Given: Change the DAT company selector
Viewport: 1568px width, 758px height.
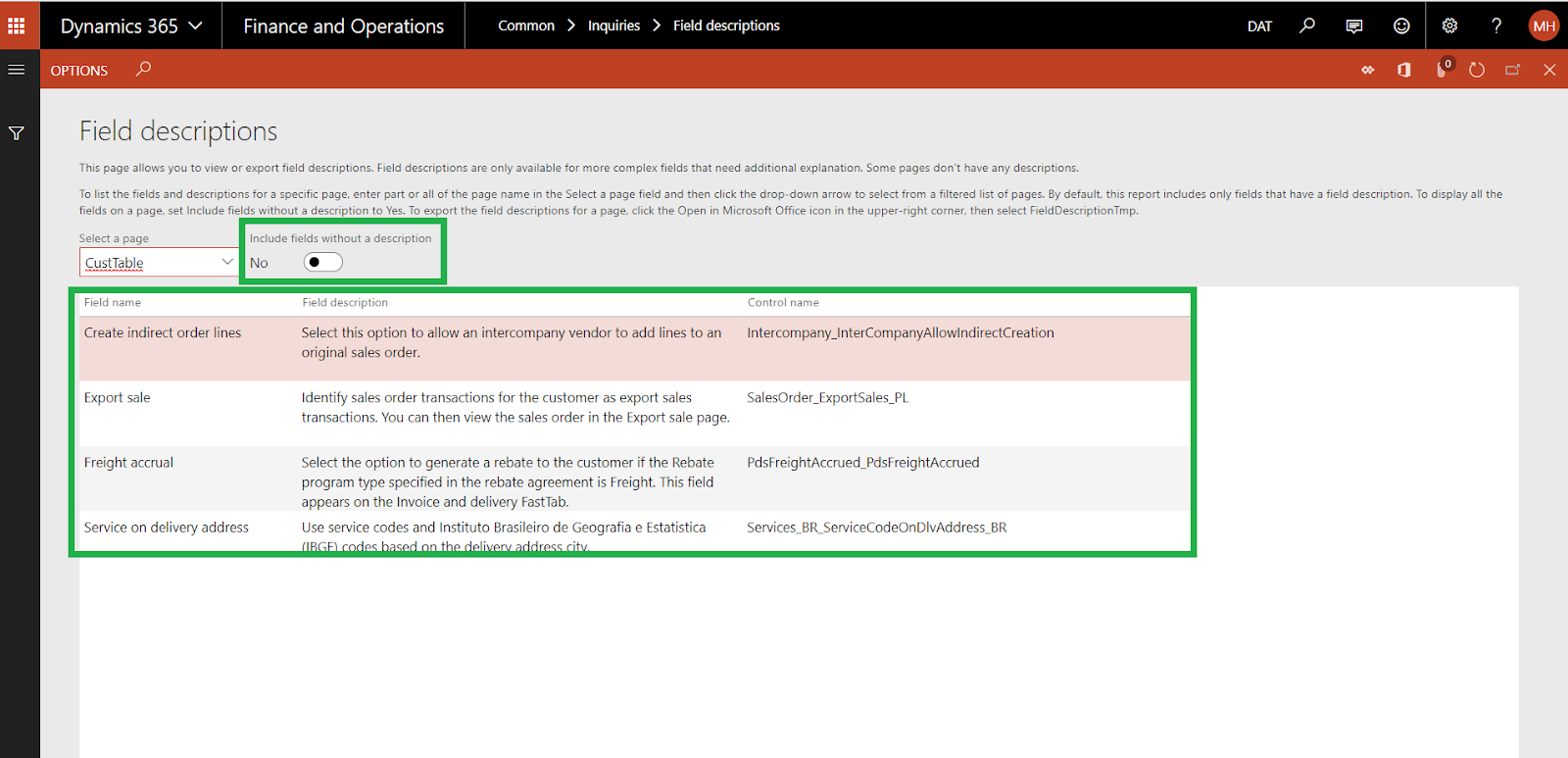Looking at the screenshot, I should pyautogui.click(x=1259, y=26).
